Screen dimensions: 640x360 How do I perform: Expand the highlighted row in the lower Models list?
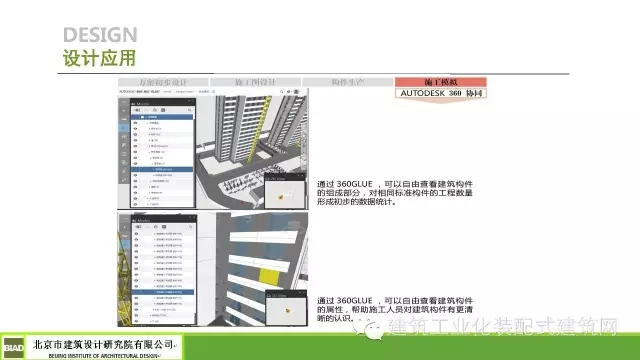[154, 292]
